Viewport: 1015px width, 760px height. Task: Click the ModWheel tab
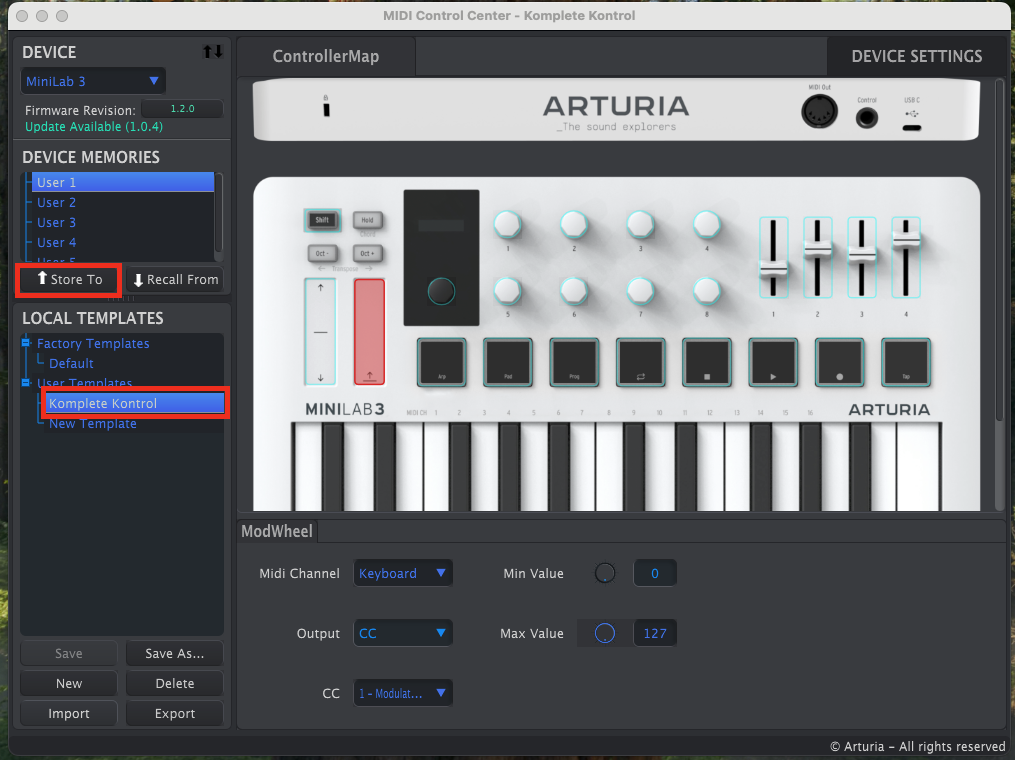(x=277, y=531)
